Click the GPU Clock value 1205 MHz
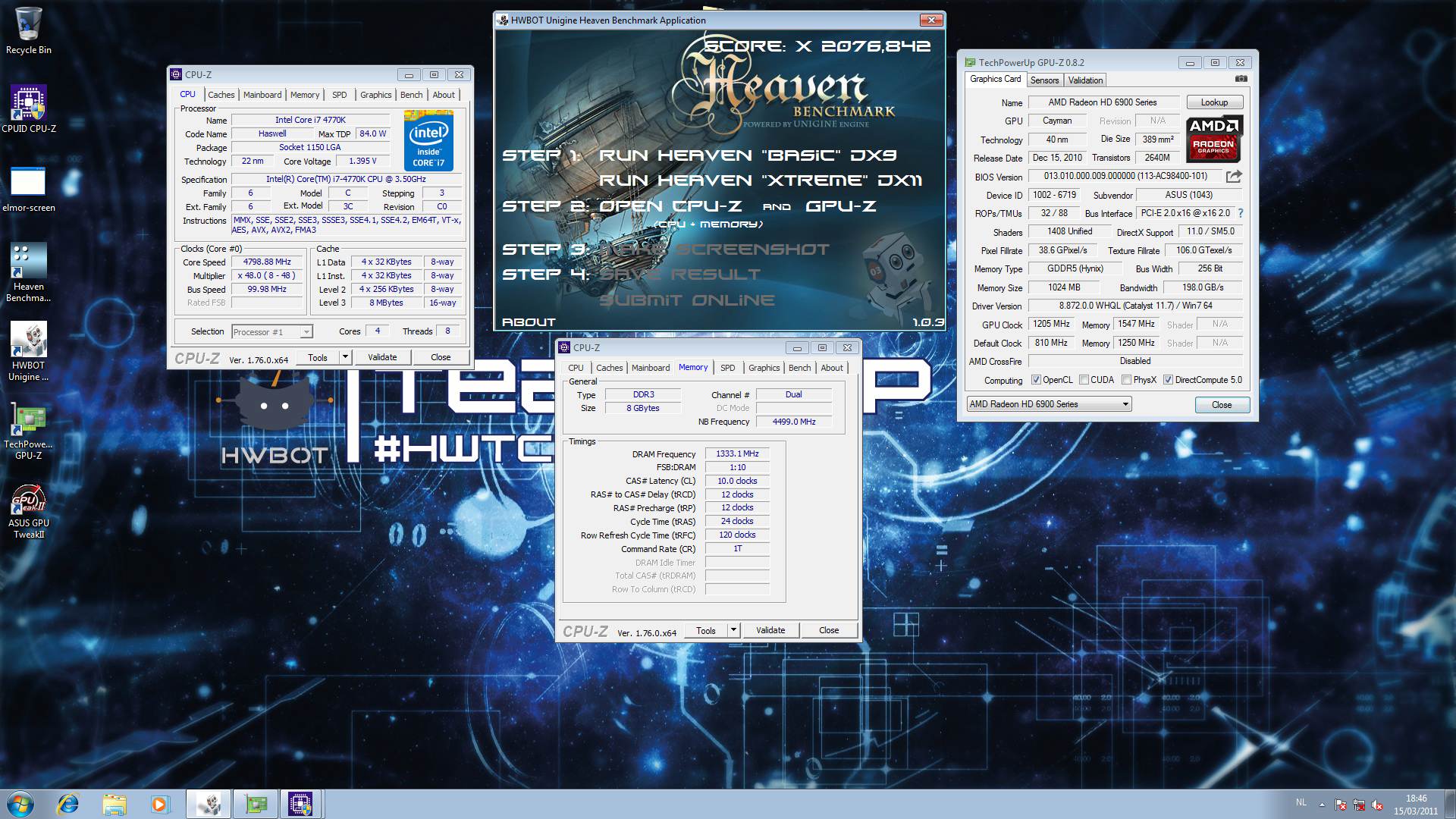 coord(1051,324)
